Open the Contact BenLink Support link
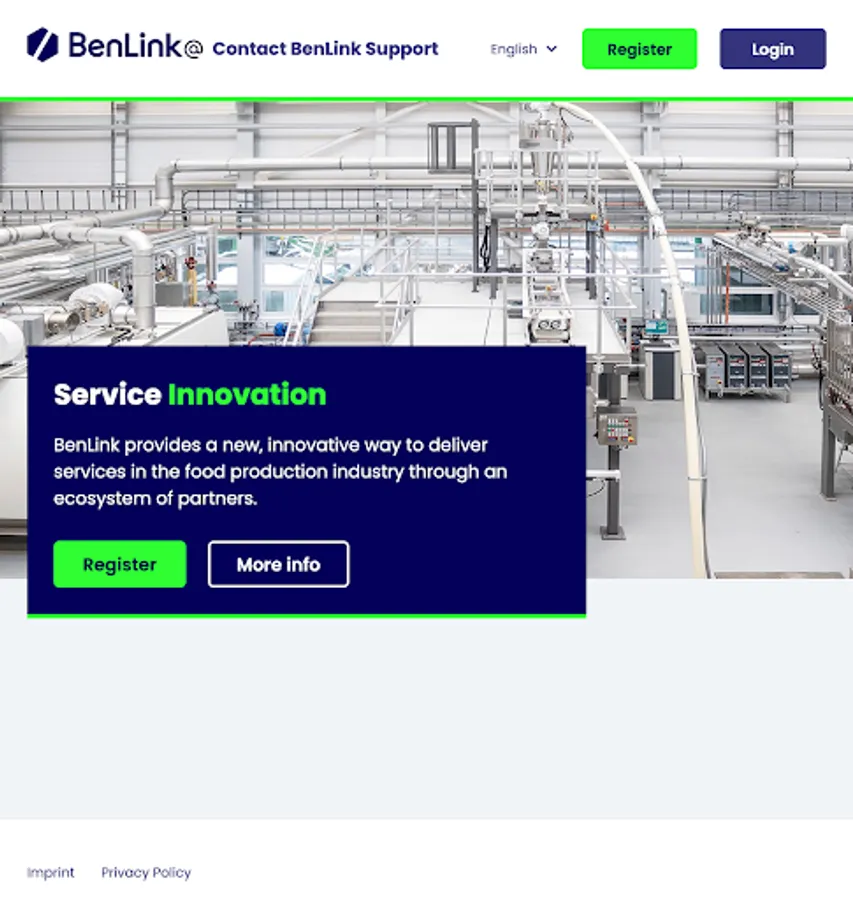 pos(325,49)
